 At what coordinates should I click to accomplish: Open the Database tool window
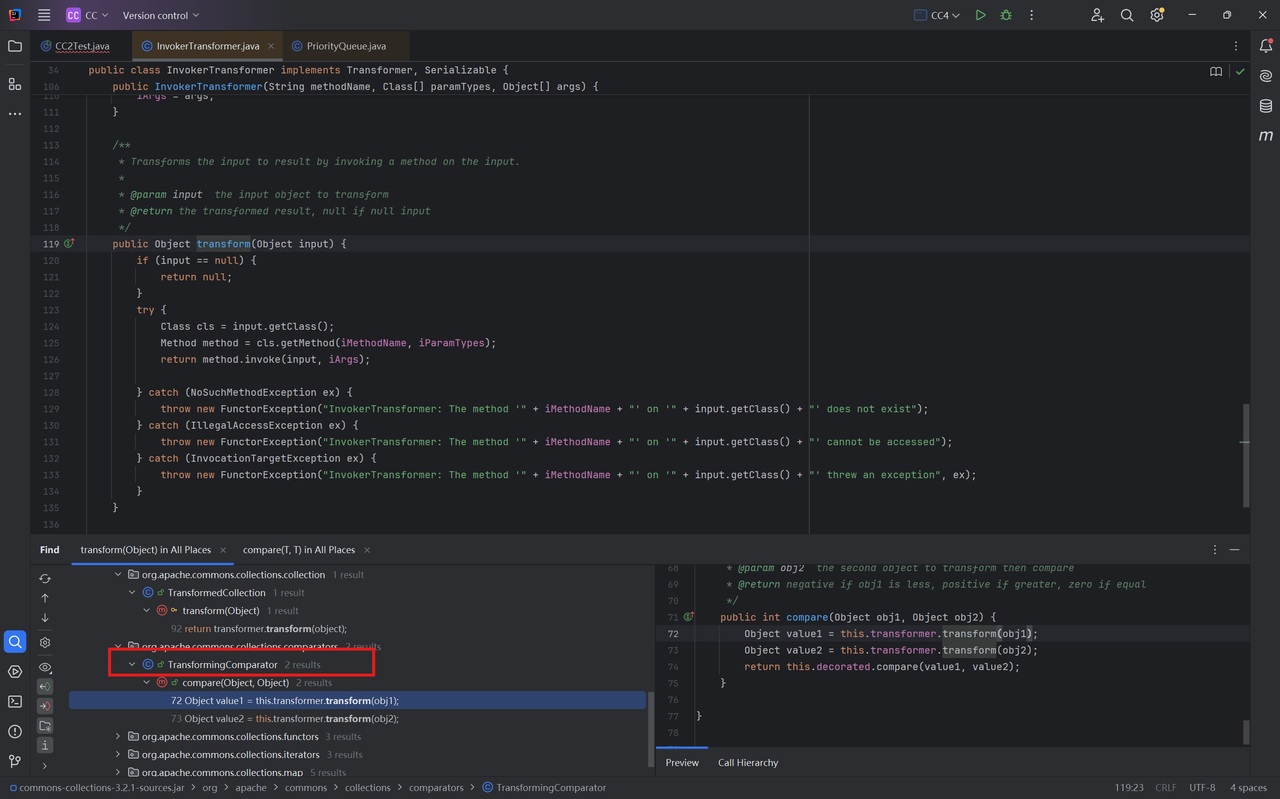pyautogui.click(x=1265, y=106)
